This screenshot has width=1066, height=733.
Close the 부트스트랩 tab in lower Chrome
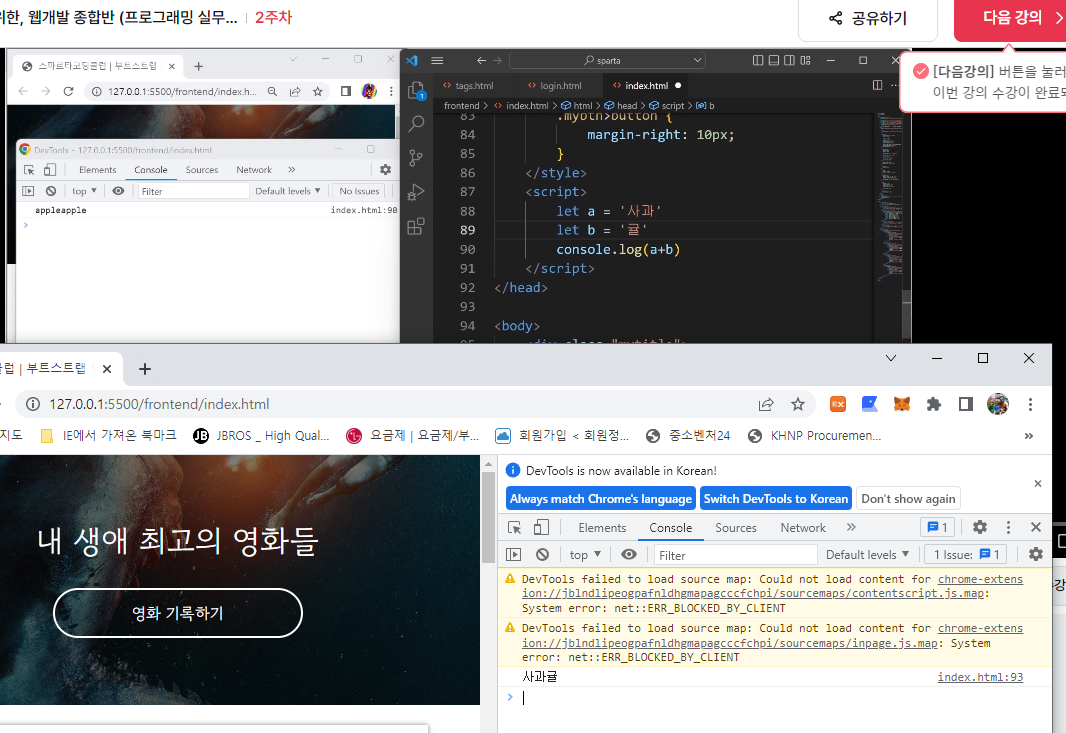(107, 369)
